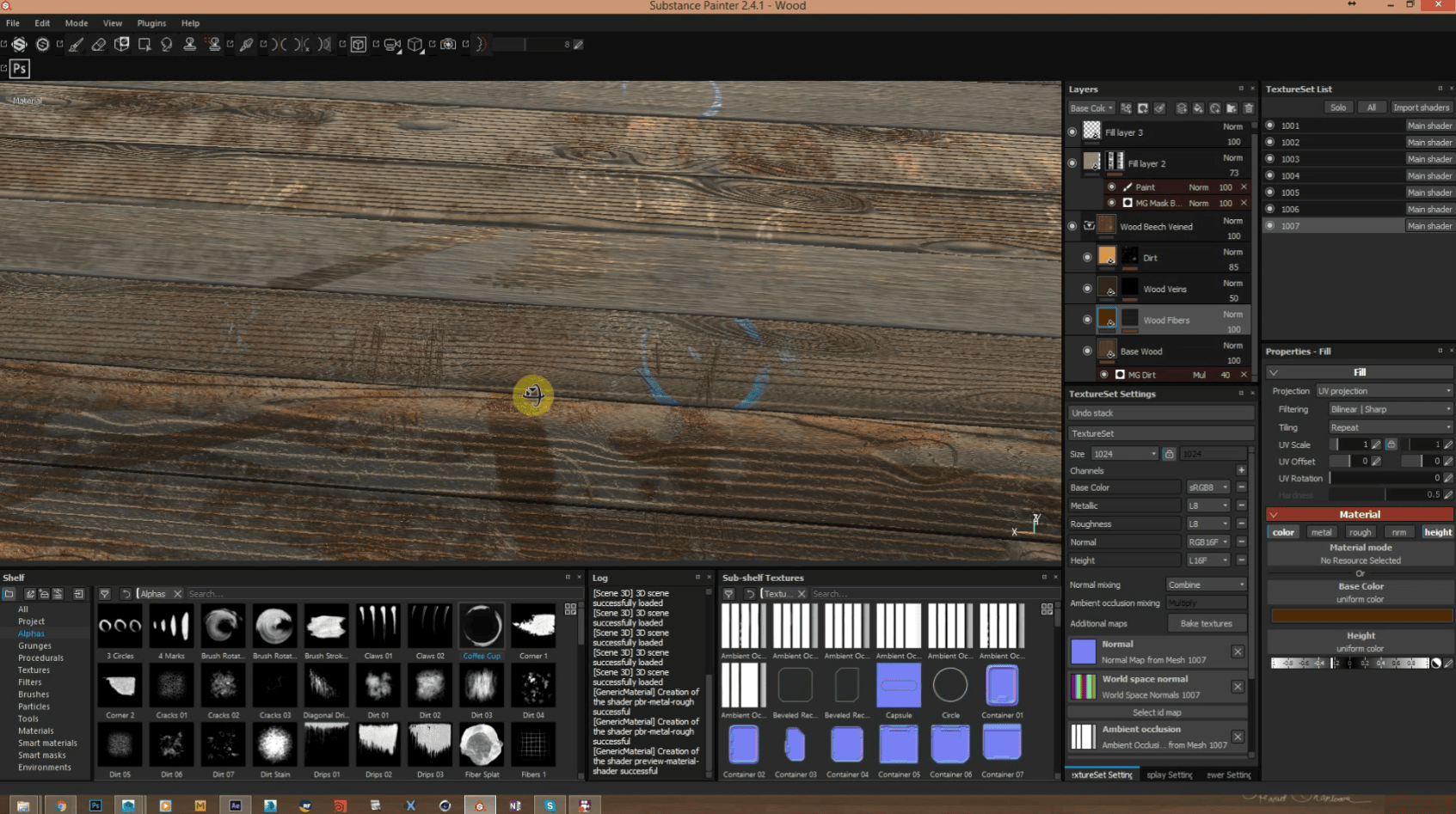Select the Eraser tool
This screenshot has width=1456, height=814.
[x=99, y=45]
